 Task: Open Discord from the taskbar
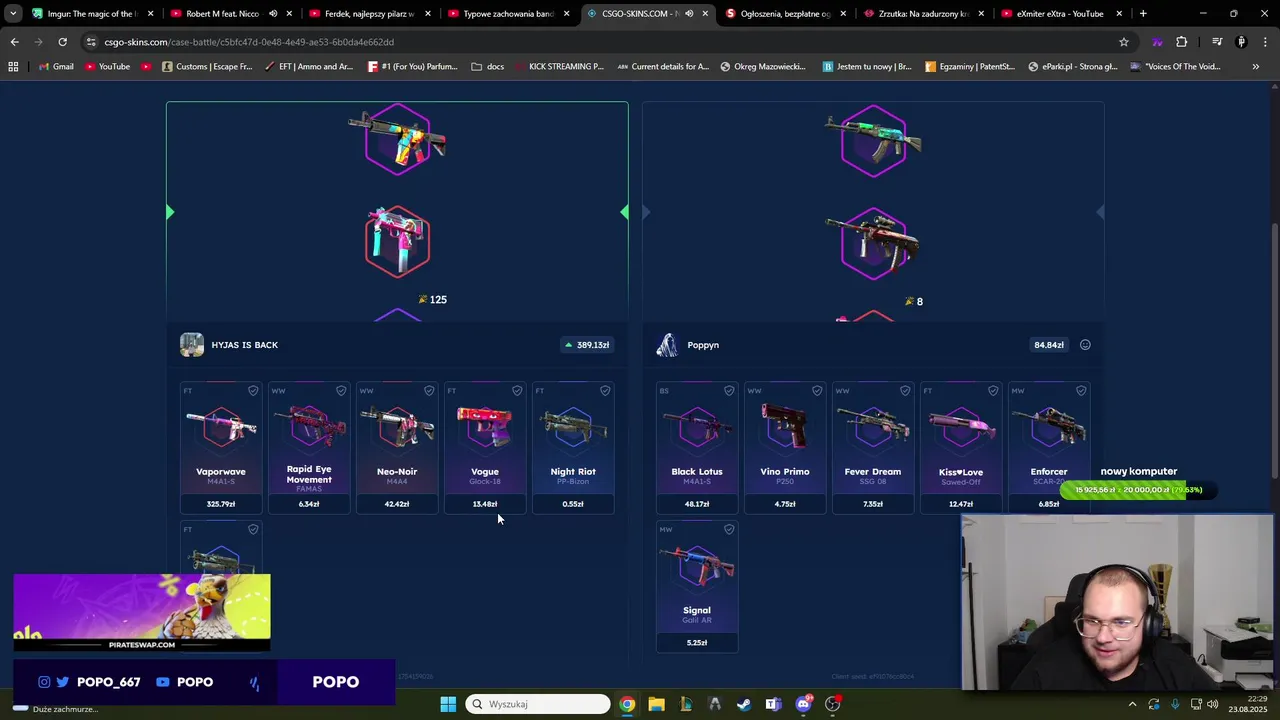[803, 704]
